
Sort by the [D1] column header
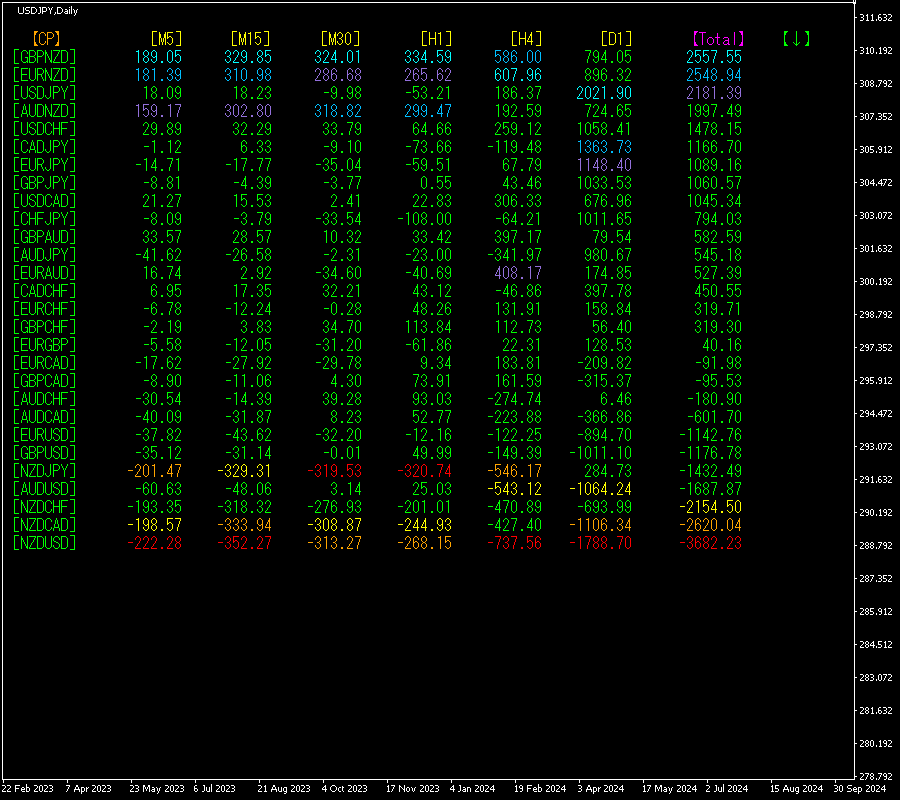(616, 39)
